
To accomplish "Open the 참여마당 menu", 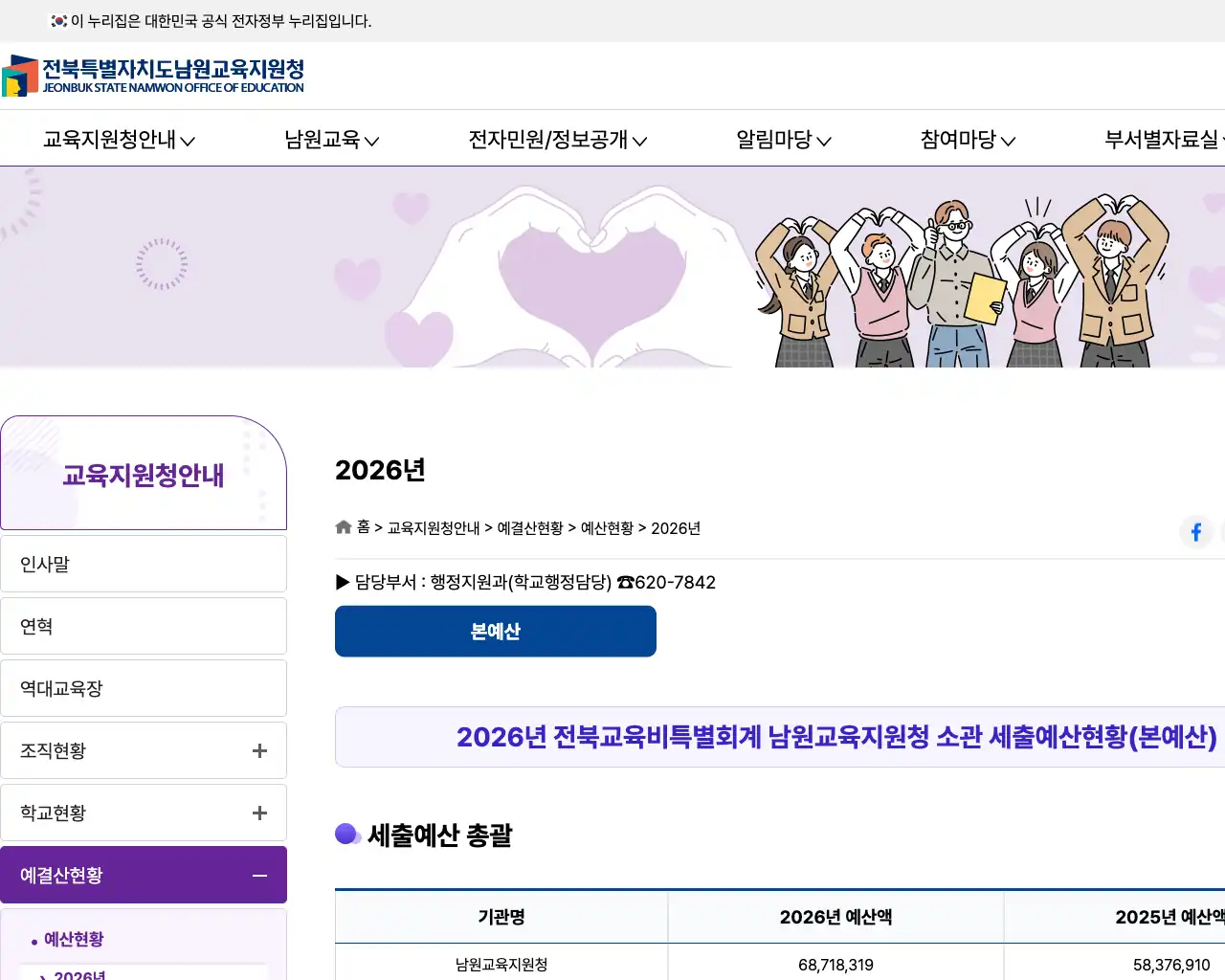I will point(967,140).
